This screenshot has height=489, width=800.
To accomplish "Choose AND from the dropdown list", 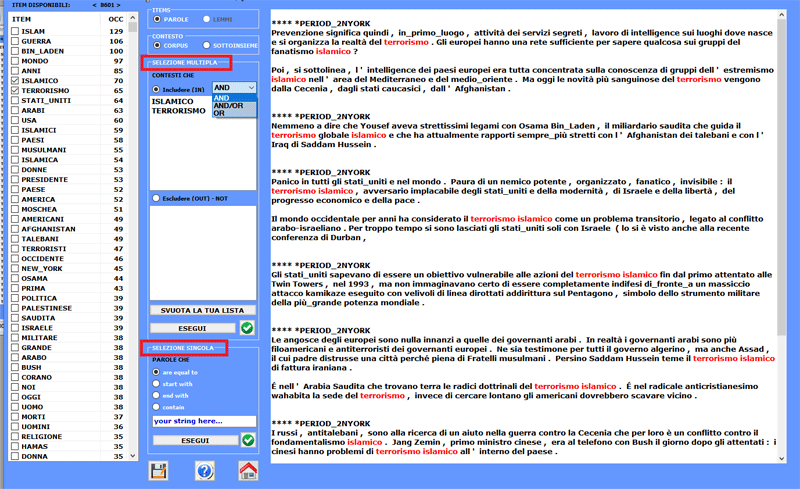I will [234, 97].
